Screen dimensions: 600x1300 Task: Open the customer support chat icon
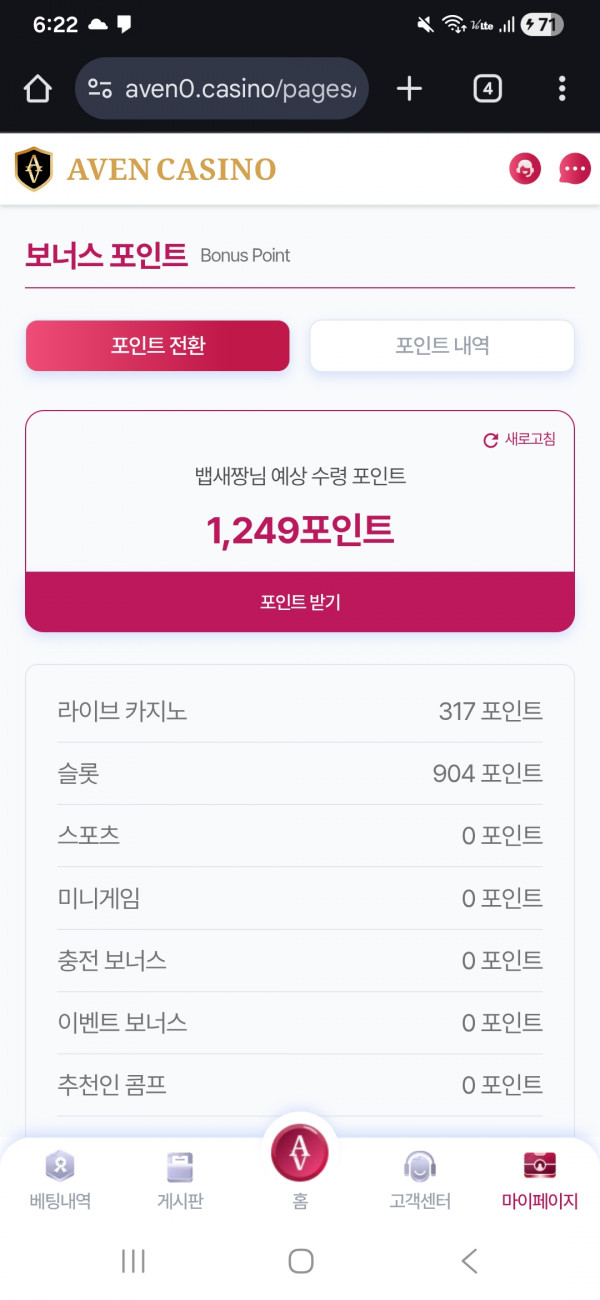pyautogui.click(x=524, y=169)
